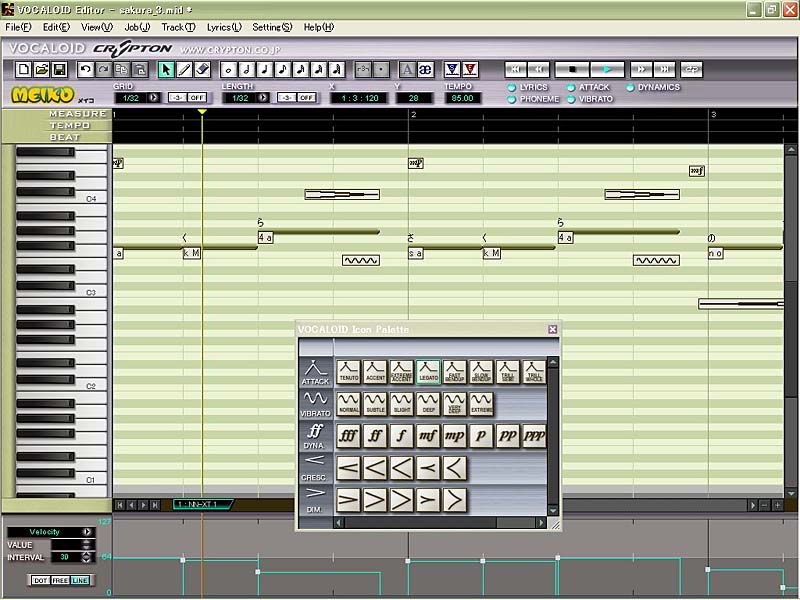The width and height of the screenshot is (800, 600).
Task: Open the Setting menu
Action: 272,27
